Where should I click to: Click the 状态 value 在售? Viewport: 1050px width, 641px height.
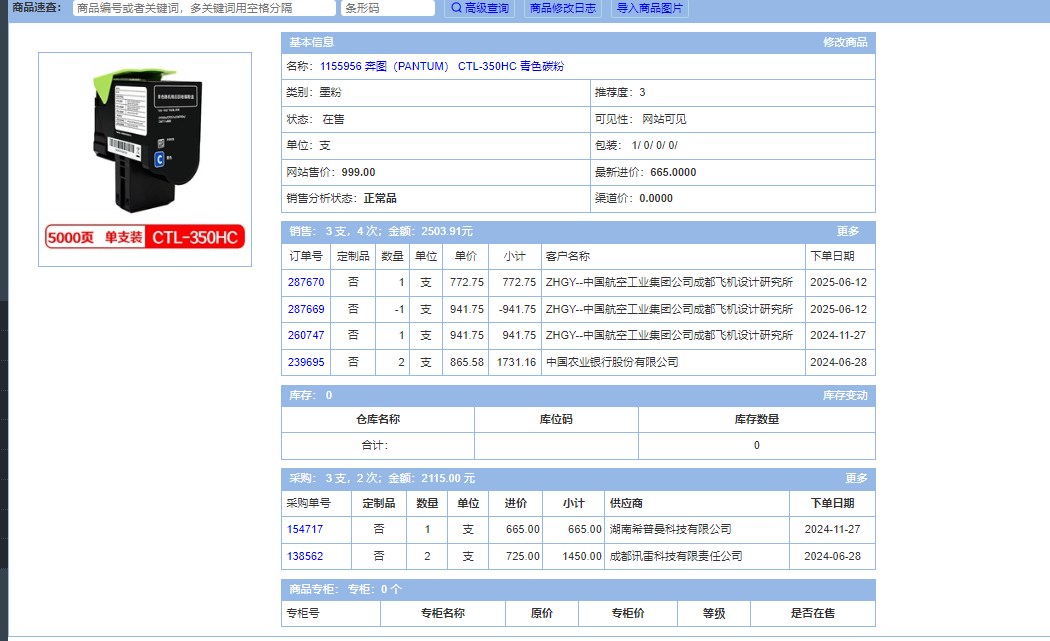tap(333, 119)
